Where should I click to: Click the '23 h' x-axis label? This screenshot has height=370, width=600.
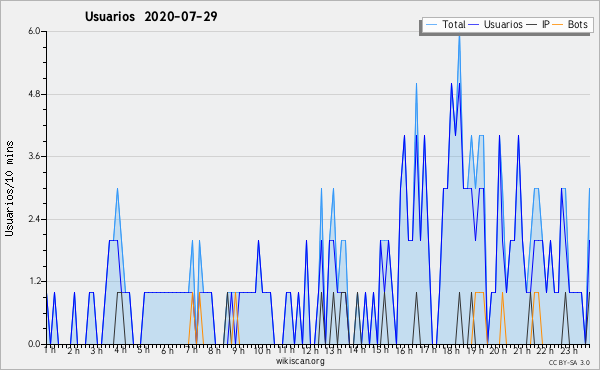tap(569, 350)
